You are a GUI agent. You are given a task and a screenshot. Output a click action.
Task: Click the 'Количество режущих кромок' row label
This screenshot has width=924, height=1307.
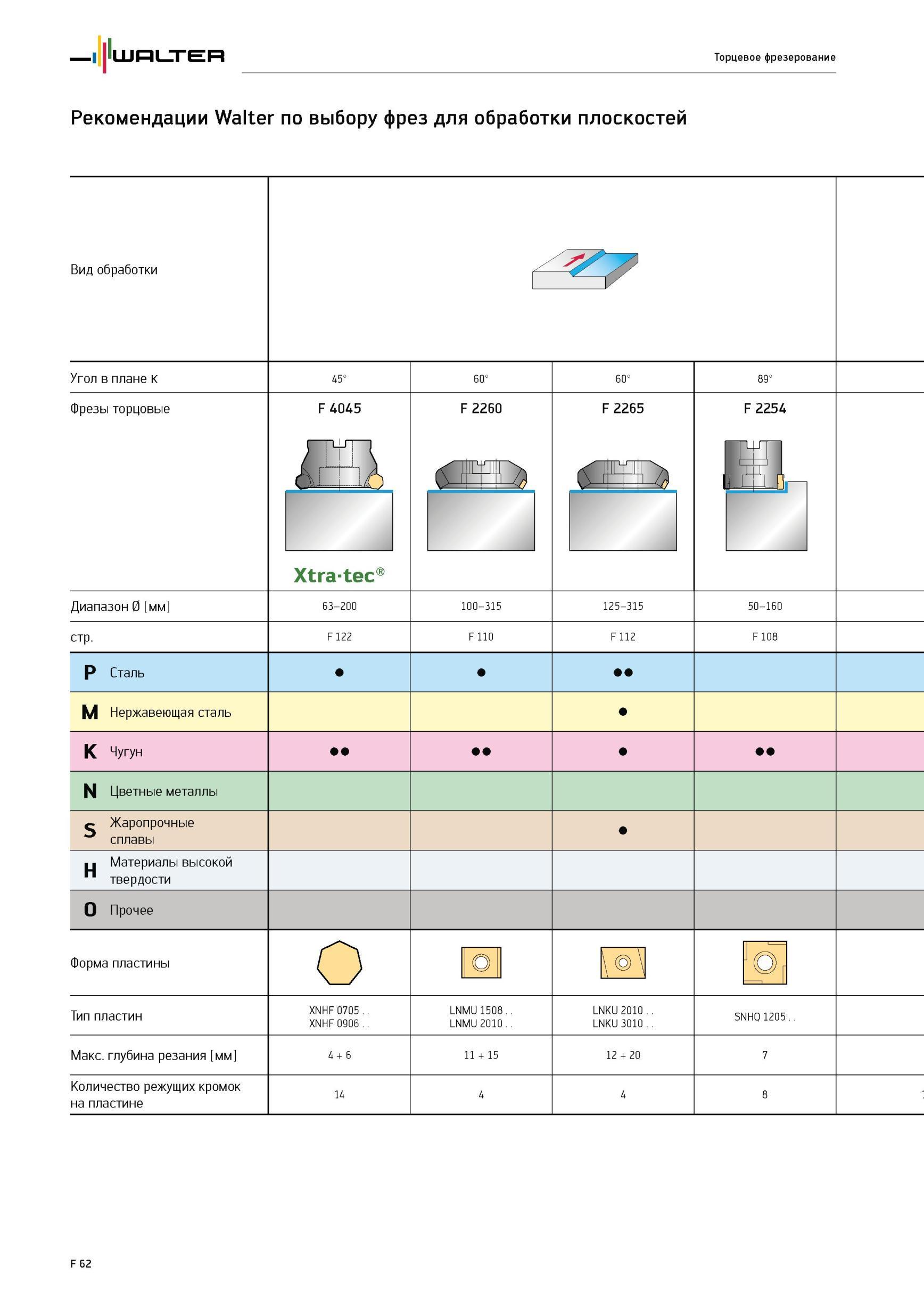(155, 1095)
